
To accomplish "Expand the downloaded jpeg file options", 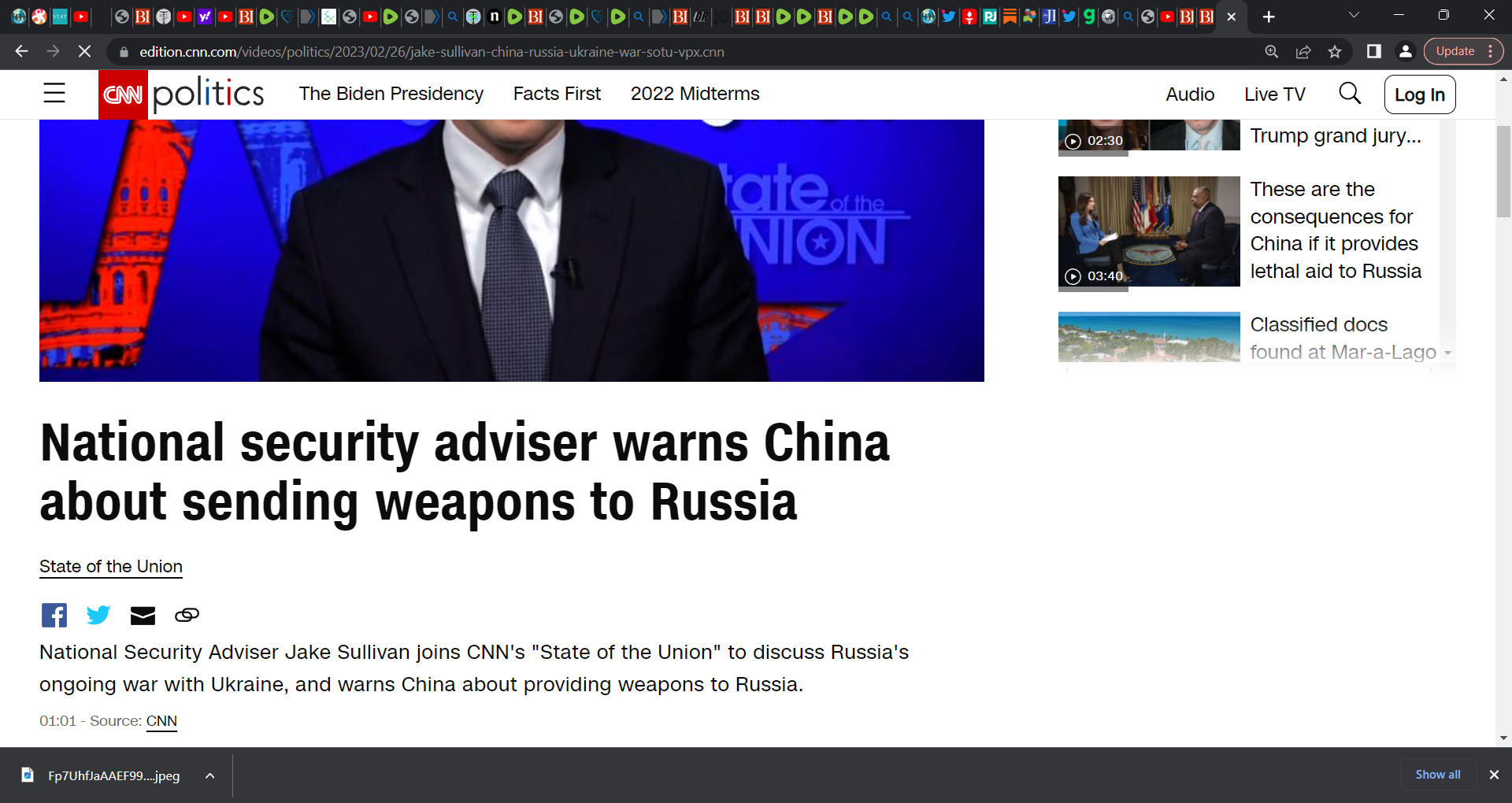I will (210, 775).
